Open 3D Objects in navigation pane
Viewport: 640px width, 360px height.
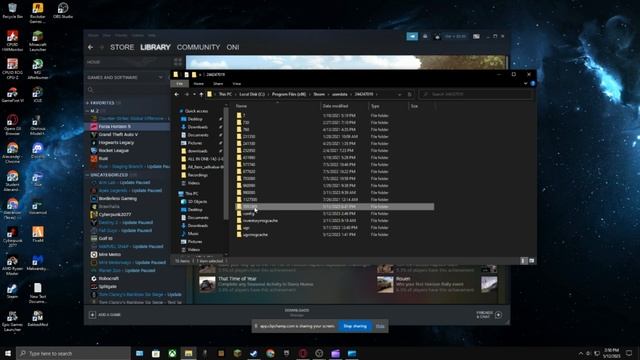point(197,202)
